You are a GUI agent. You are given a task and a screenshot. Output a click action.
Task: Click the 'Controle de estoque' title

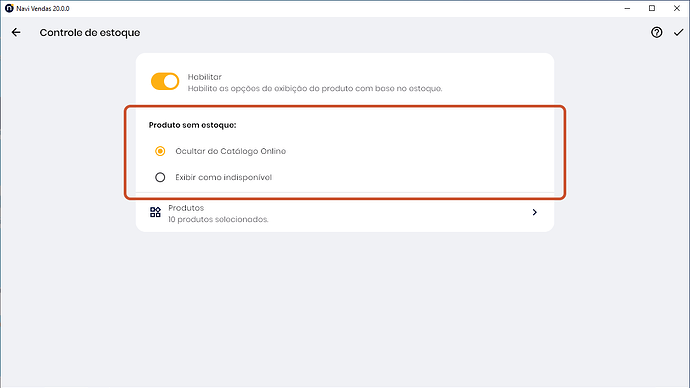pyautogui.click(x=90, y=33)
